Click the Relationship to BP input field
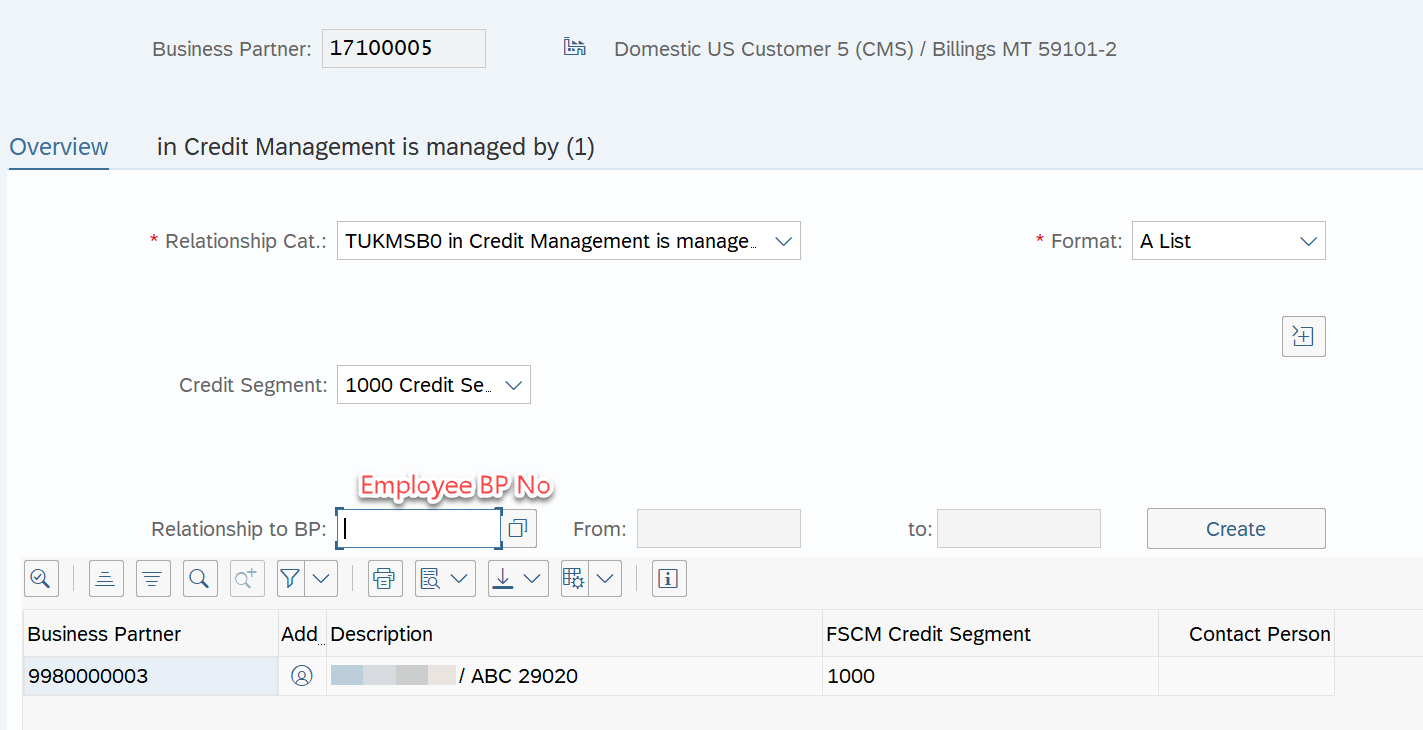1423x730 pixels. click(418, 529)
